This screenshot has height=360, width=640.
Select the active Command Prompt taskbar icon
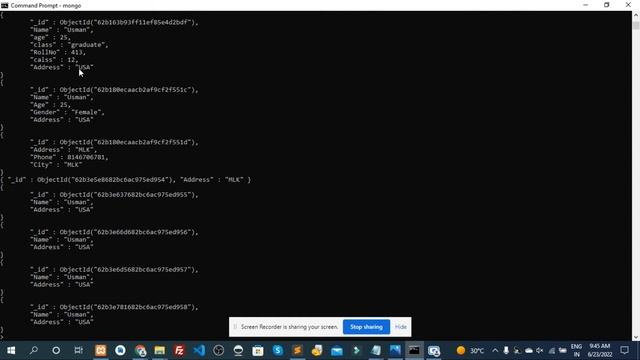click(414, 350)
